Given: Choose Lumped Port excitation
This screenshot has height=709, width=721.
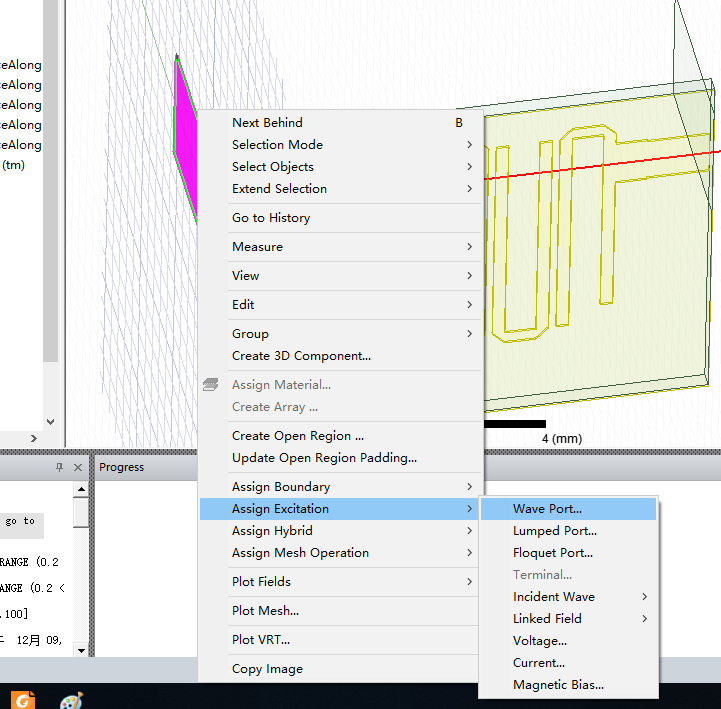Looking at the screenshot, I should (568, 531).
